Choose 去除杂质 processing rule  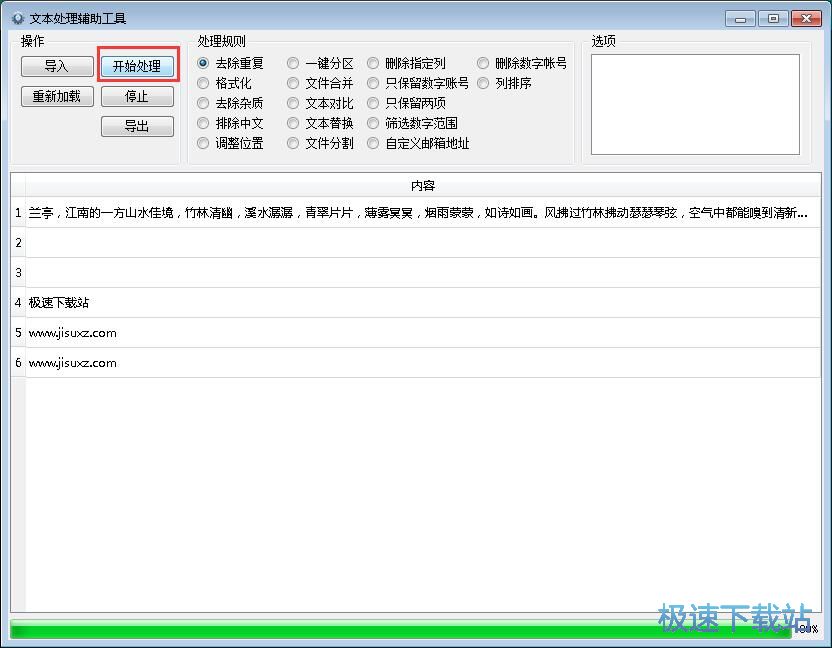tap(230, 103)
